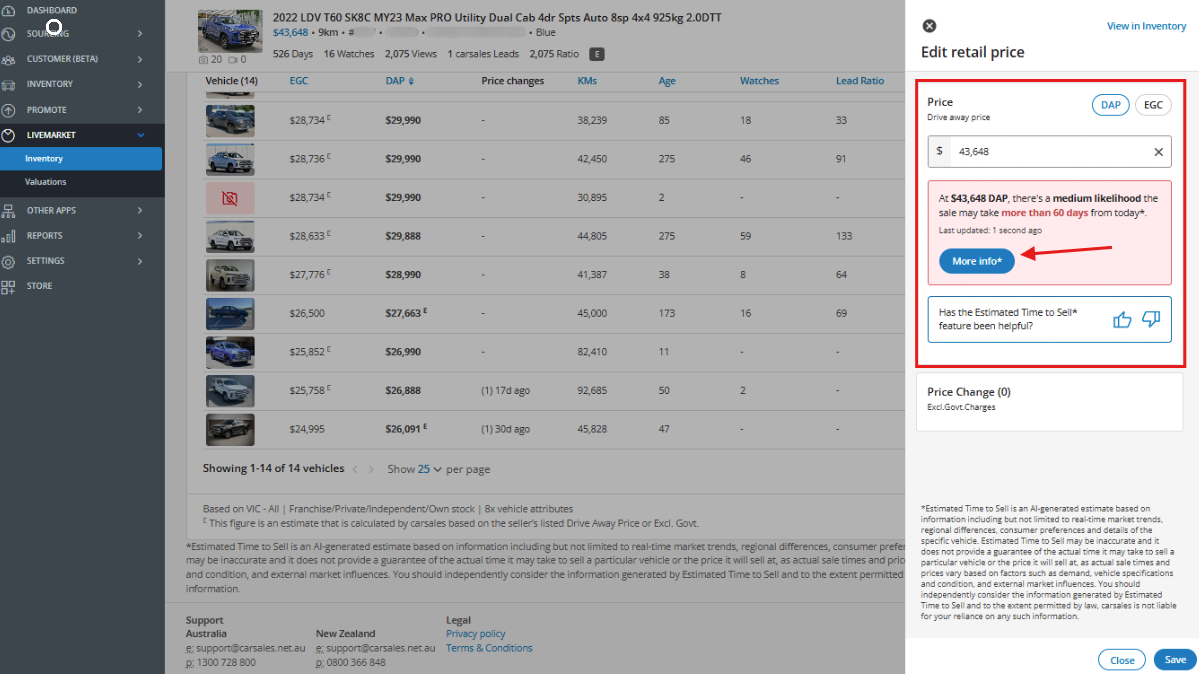
Task: Open the View in Inventory link
Action: tap(1146, 26)
